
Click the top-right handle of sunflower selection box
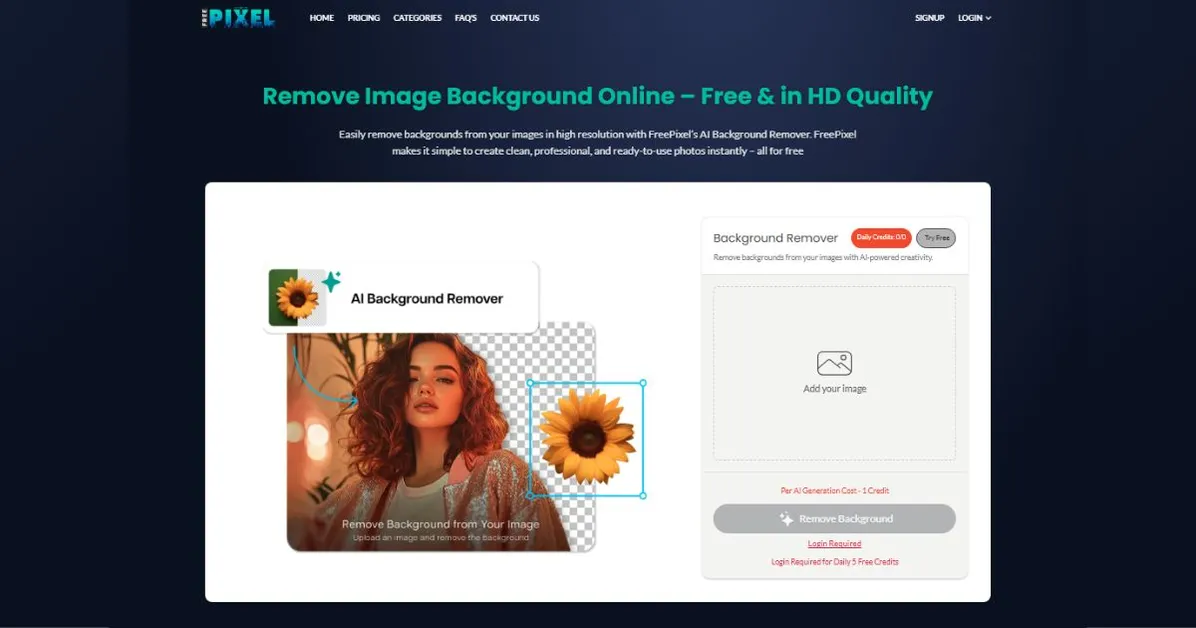(x=642, y=382)
